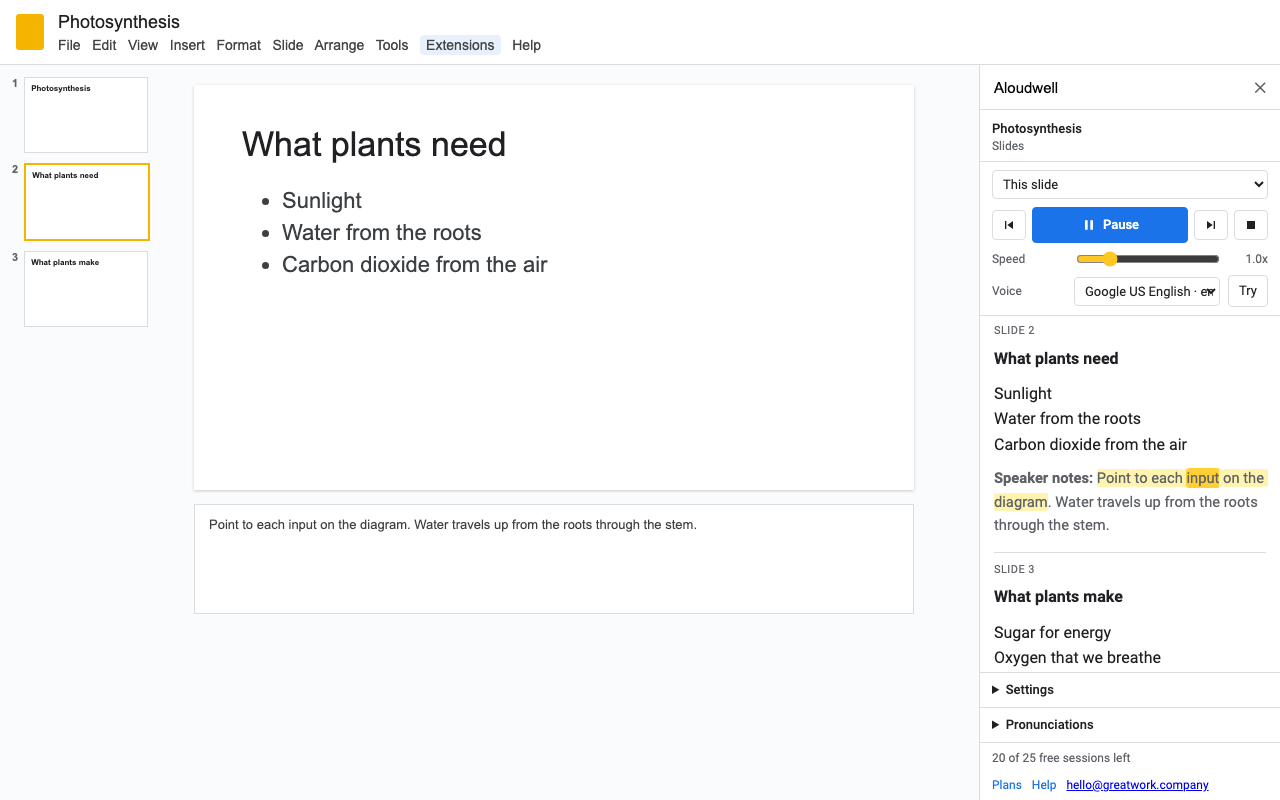Select slide 2 thumbnail 'What plants need'
Screen dimensions: 1280x800
tap(87, 202)
